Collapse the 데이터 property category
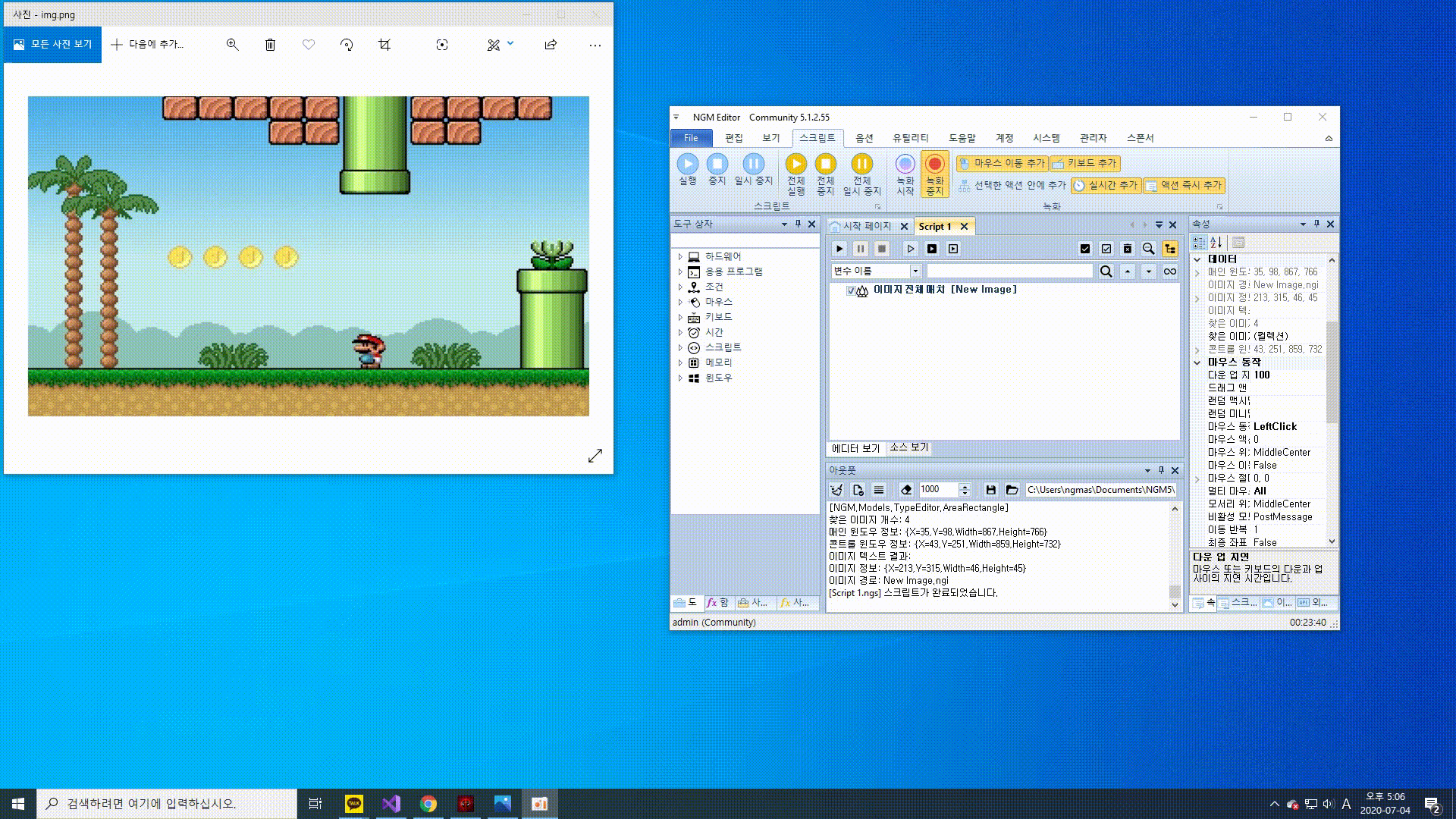Image resolution: width=1456 pixels, height=819 pixels. coord(1197,259)
